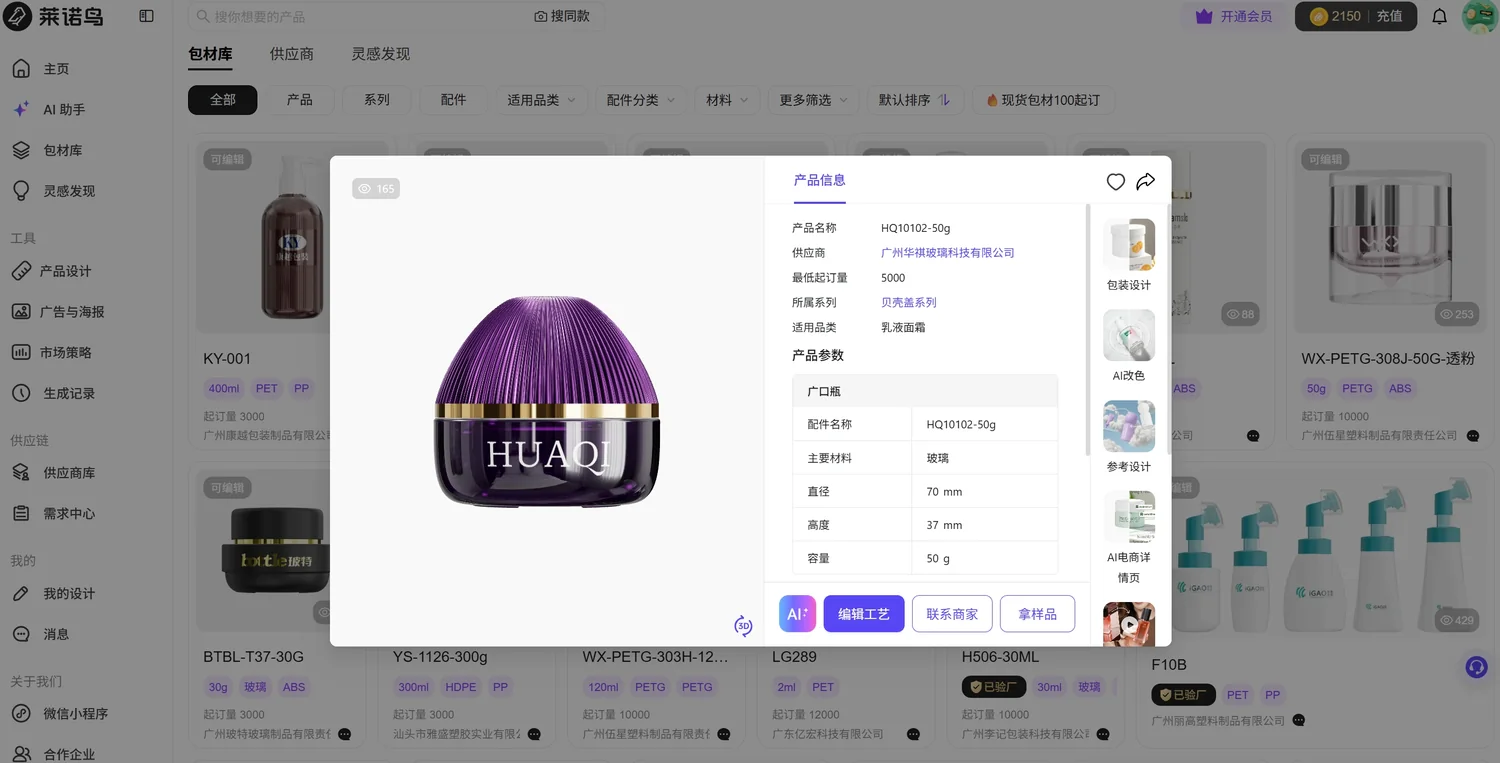The width and height of the screenshot is (1500, 763).
Task: Click the 50 g capacity value
Action: click(x=938, y=559)
